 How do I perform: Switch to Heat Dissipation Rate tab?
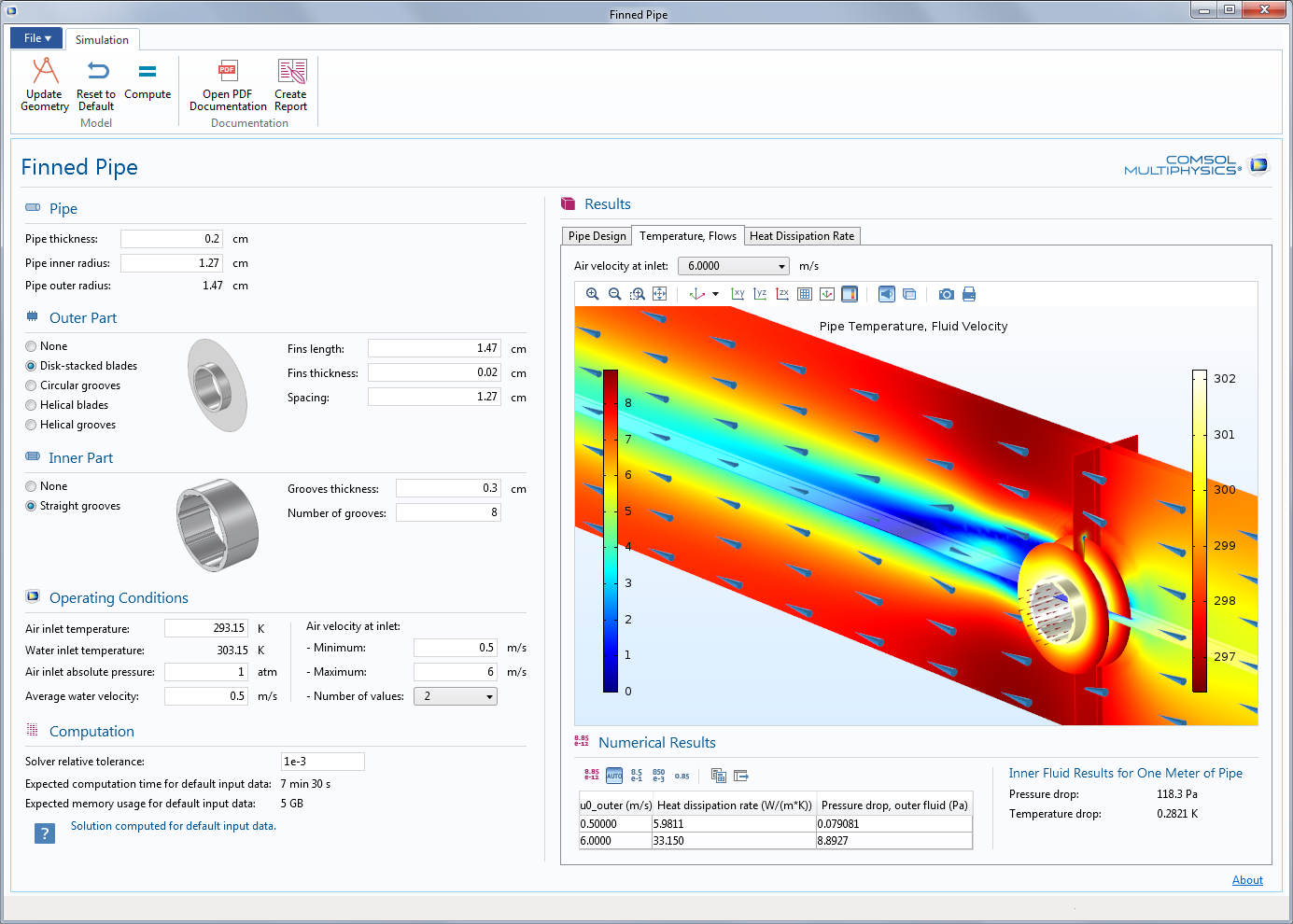coord(802,236)
